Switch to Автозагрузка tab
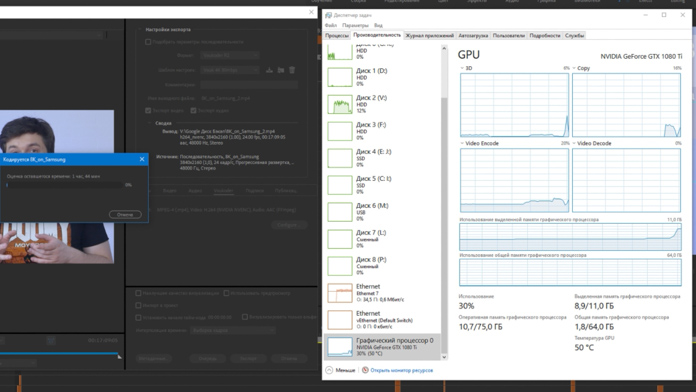 (x=473, y=36)
